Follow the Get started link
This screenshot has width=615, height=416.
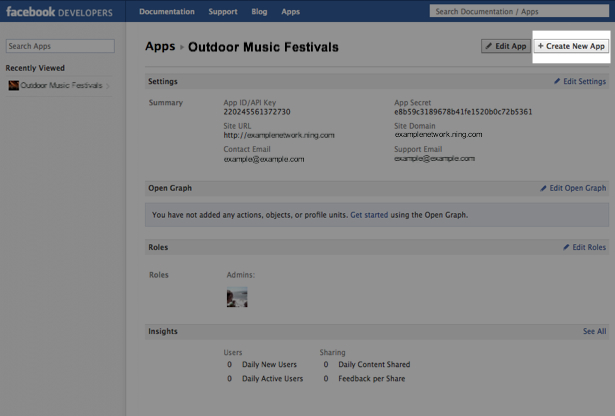[x=369, y=215]
